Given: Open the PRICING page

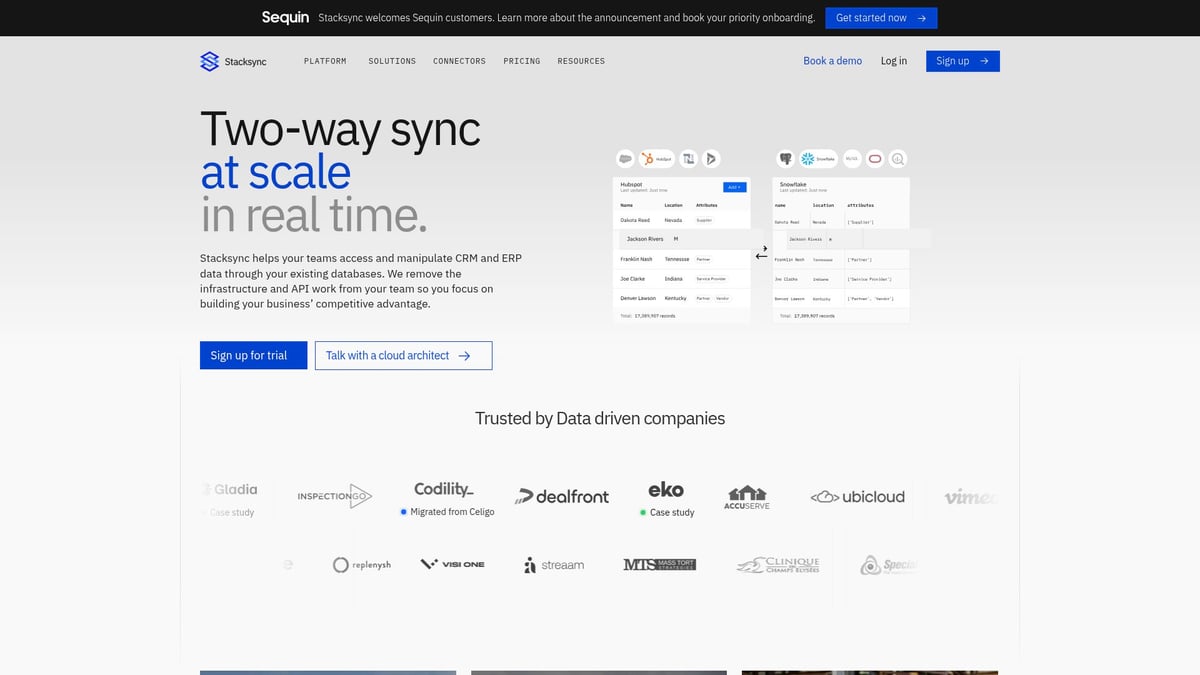Looking at the screenshot, I should [521, 61].
